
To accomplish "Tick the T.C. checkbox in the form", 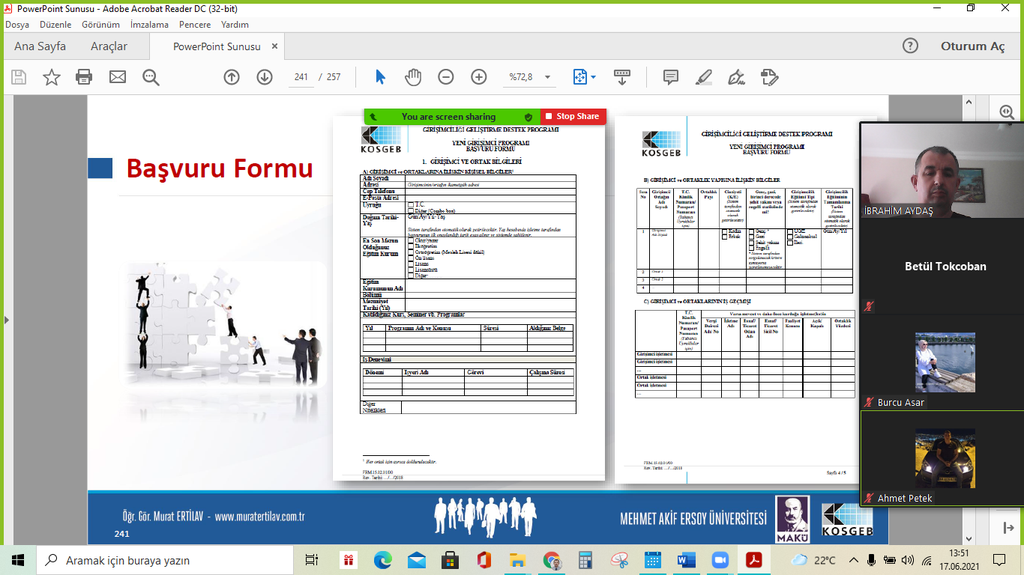I will click(409, 204).
